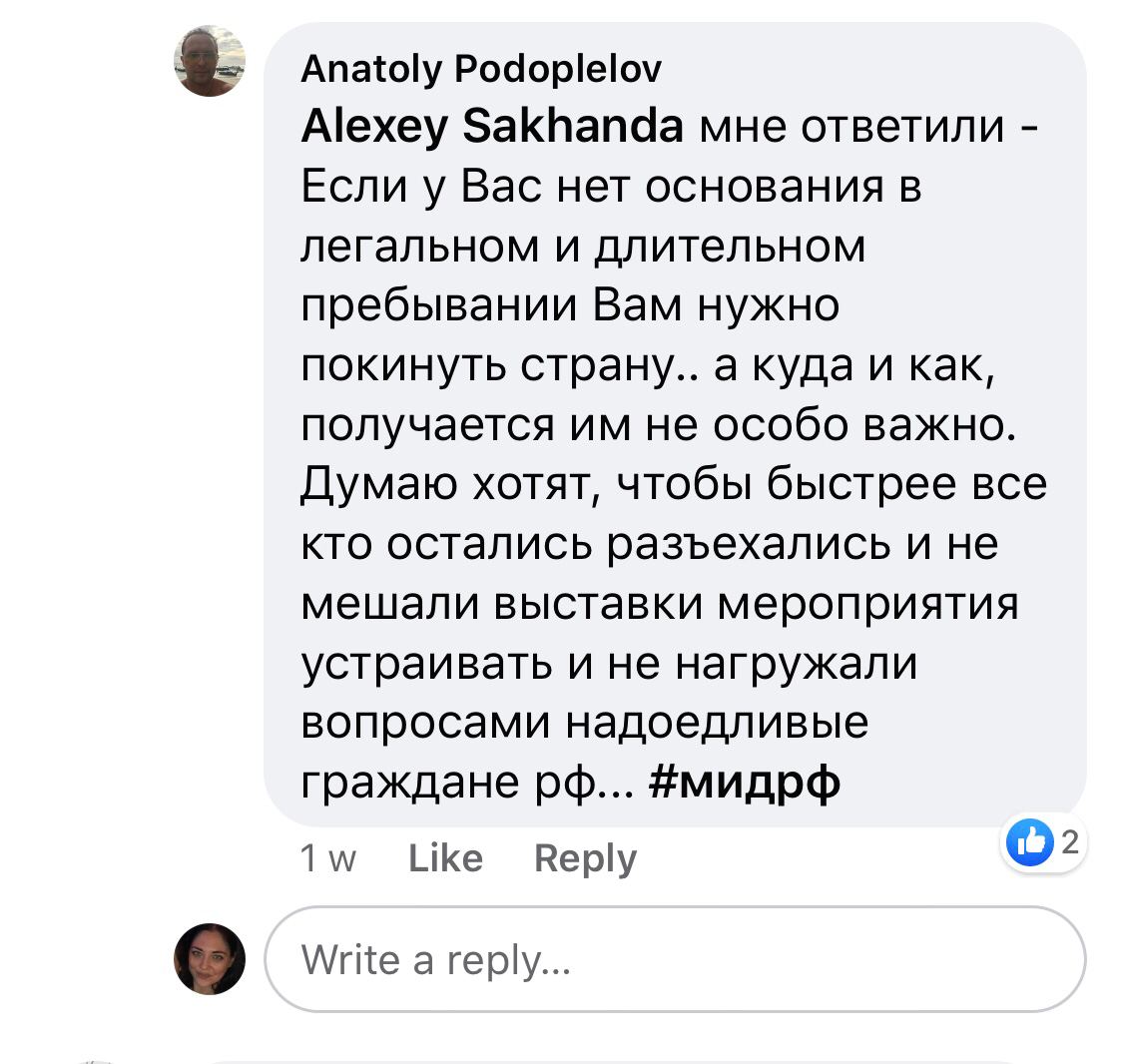Click the word "надоедливые" in the comment
The height and width of the screenshot is (1064, 1123).
click(718, 722)
